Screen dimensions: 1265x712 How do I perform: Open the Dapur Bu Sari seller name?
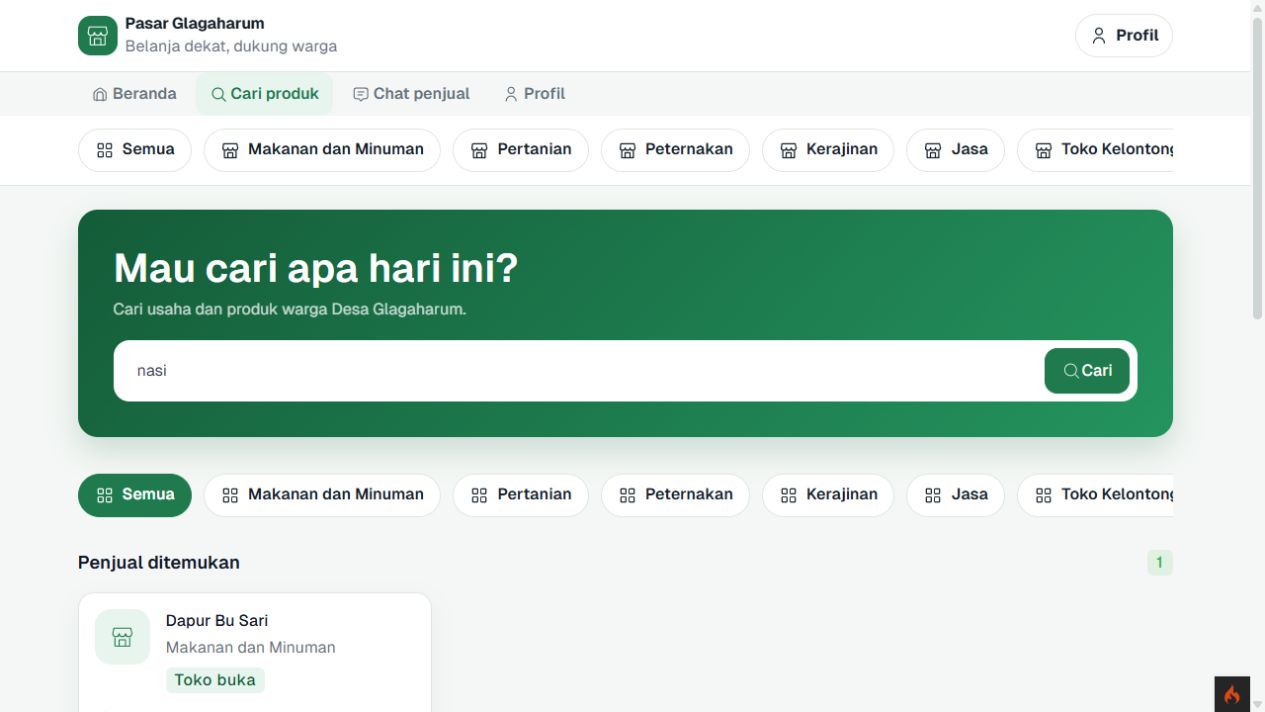[x=217, y=621]
